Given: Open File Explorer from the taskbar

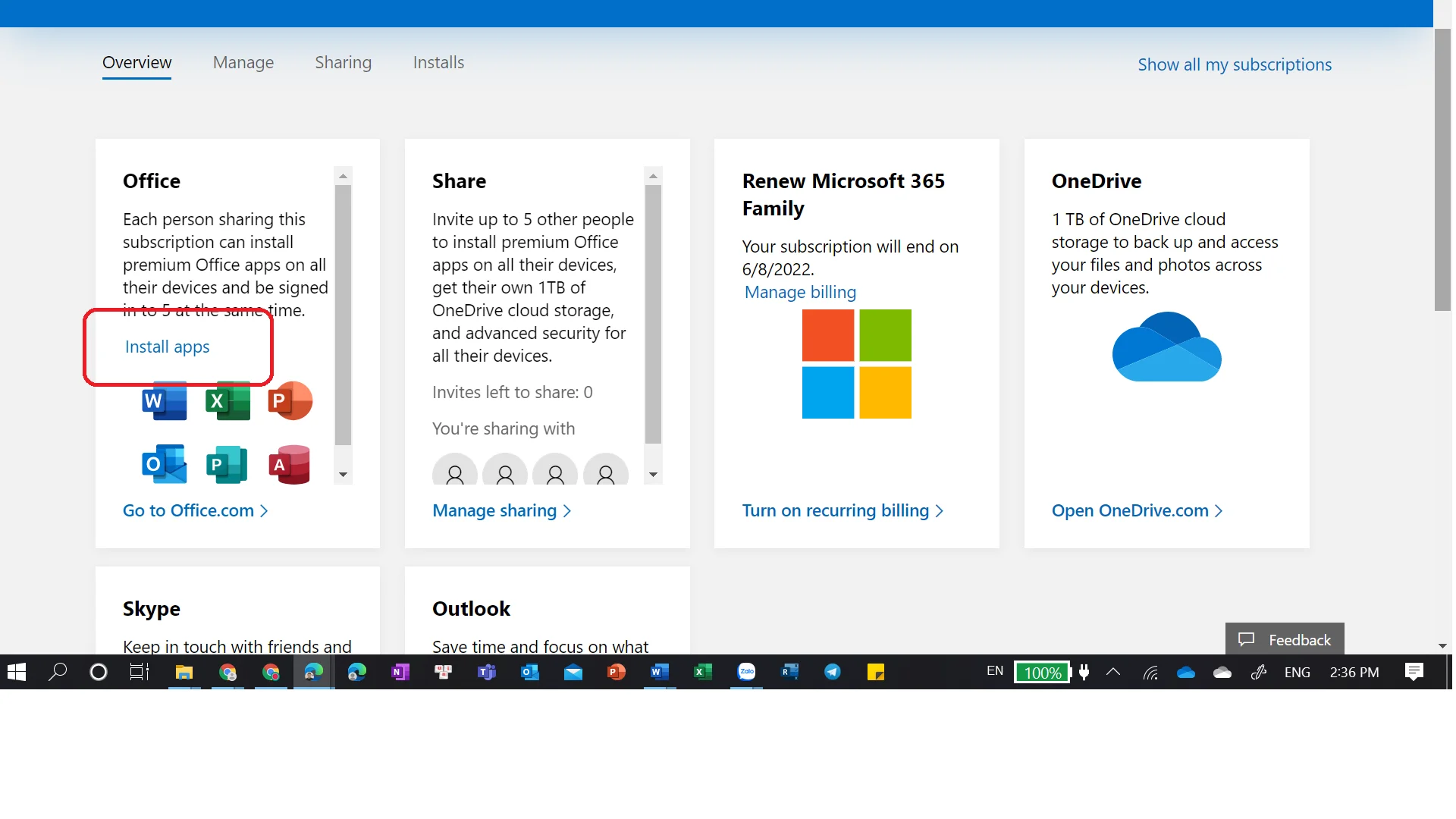Looking at the screenshot, I should coord(184,673).
